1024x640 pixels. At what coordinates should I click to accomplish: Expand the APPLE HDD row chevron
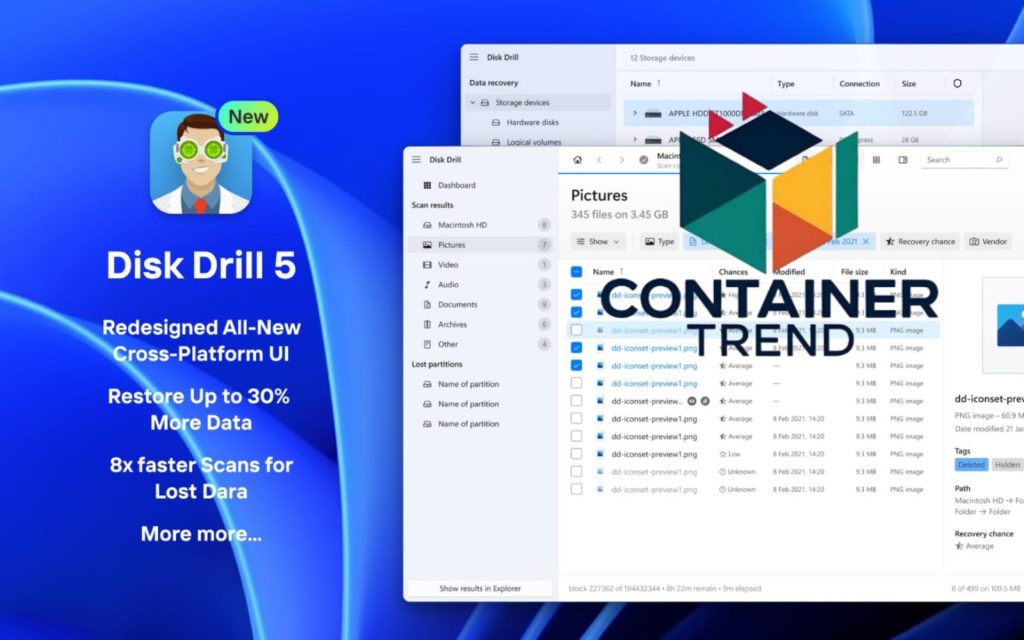634,113
